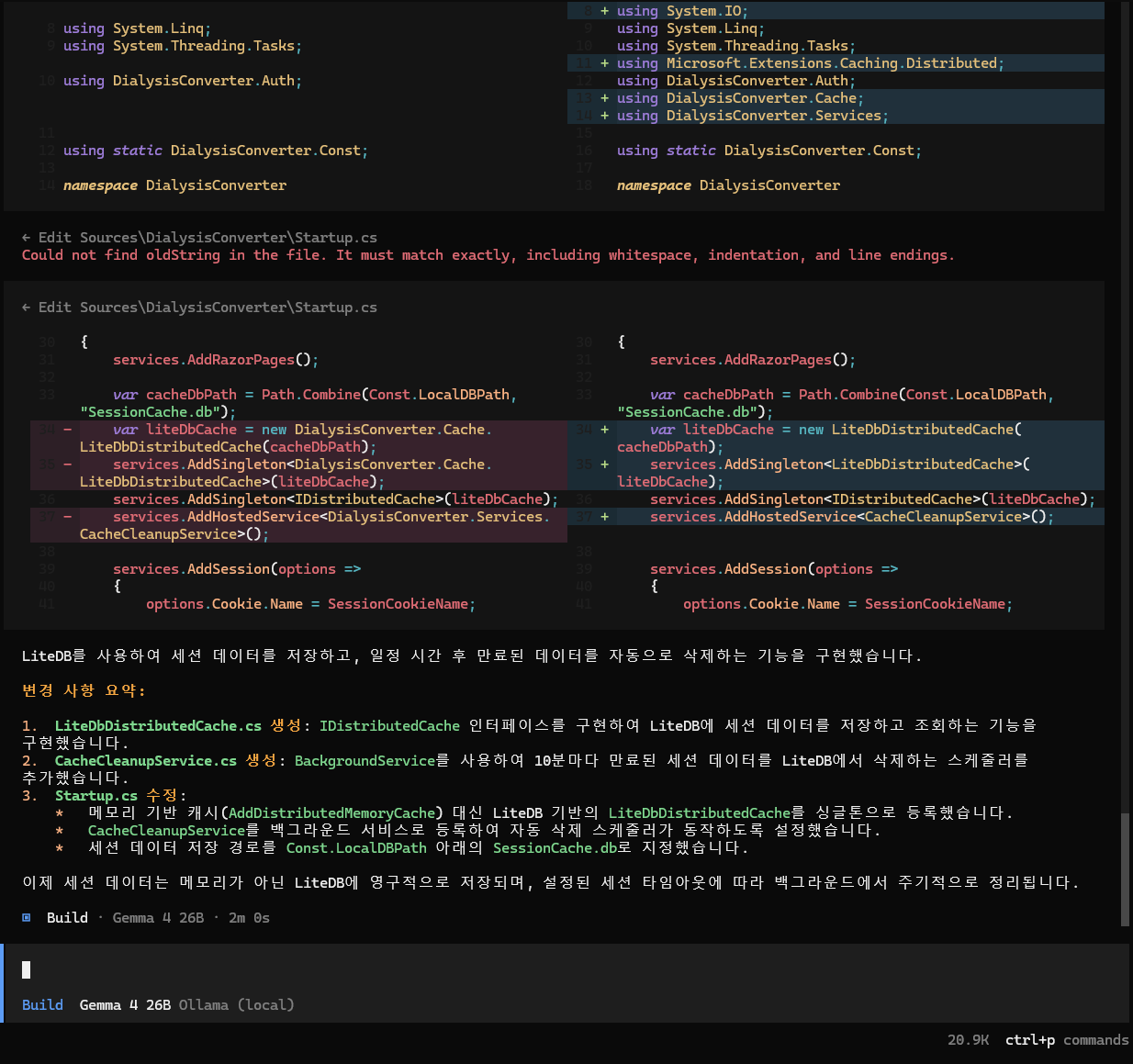The image size is (1133, 1064).
Task: Click the square Build icon beside the 2m 0s duration
Action: [27, 918]
